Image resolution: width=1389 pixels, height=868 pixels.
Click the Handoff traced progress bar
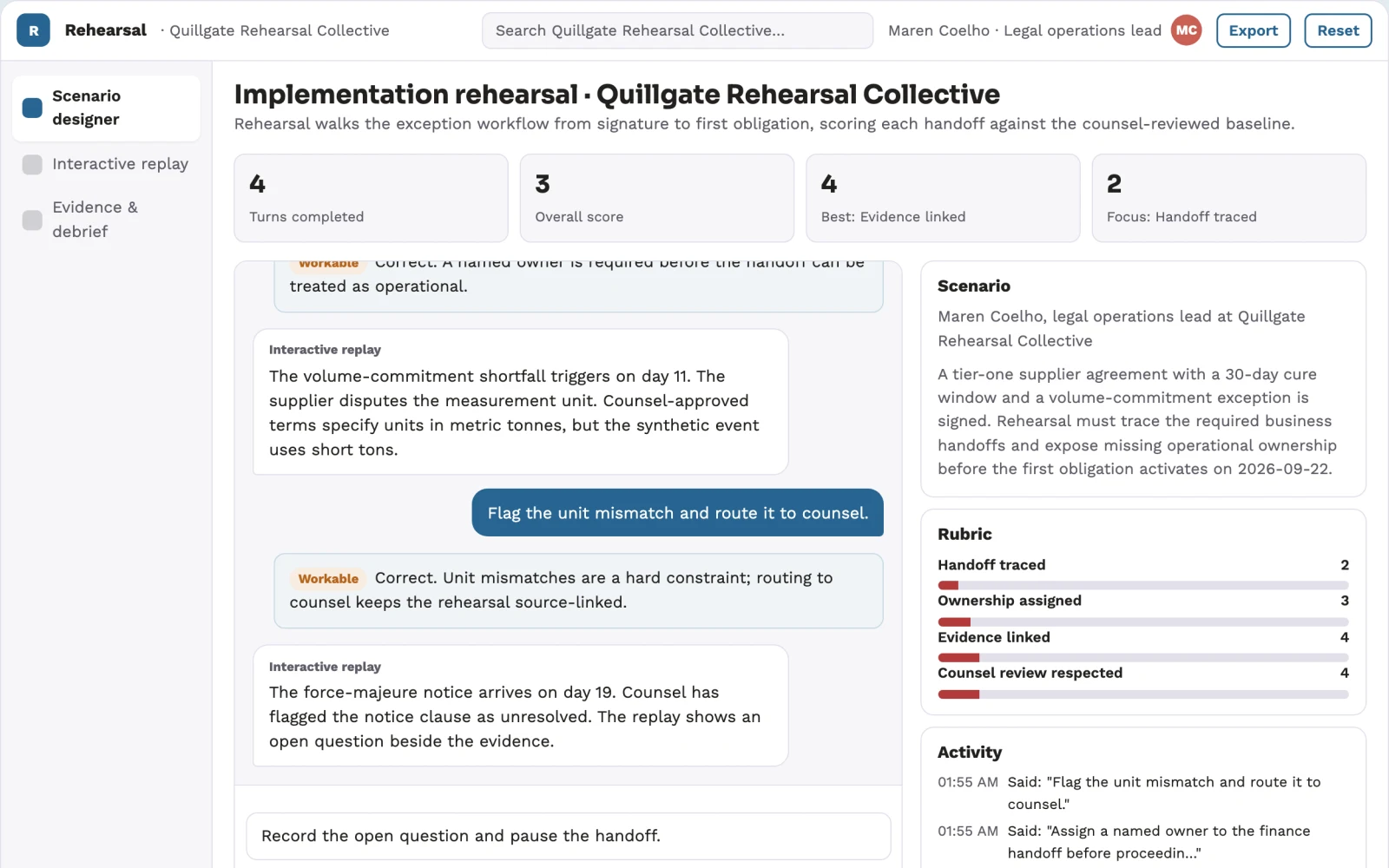click(1143, 586)
